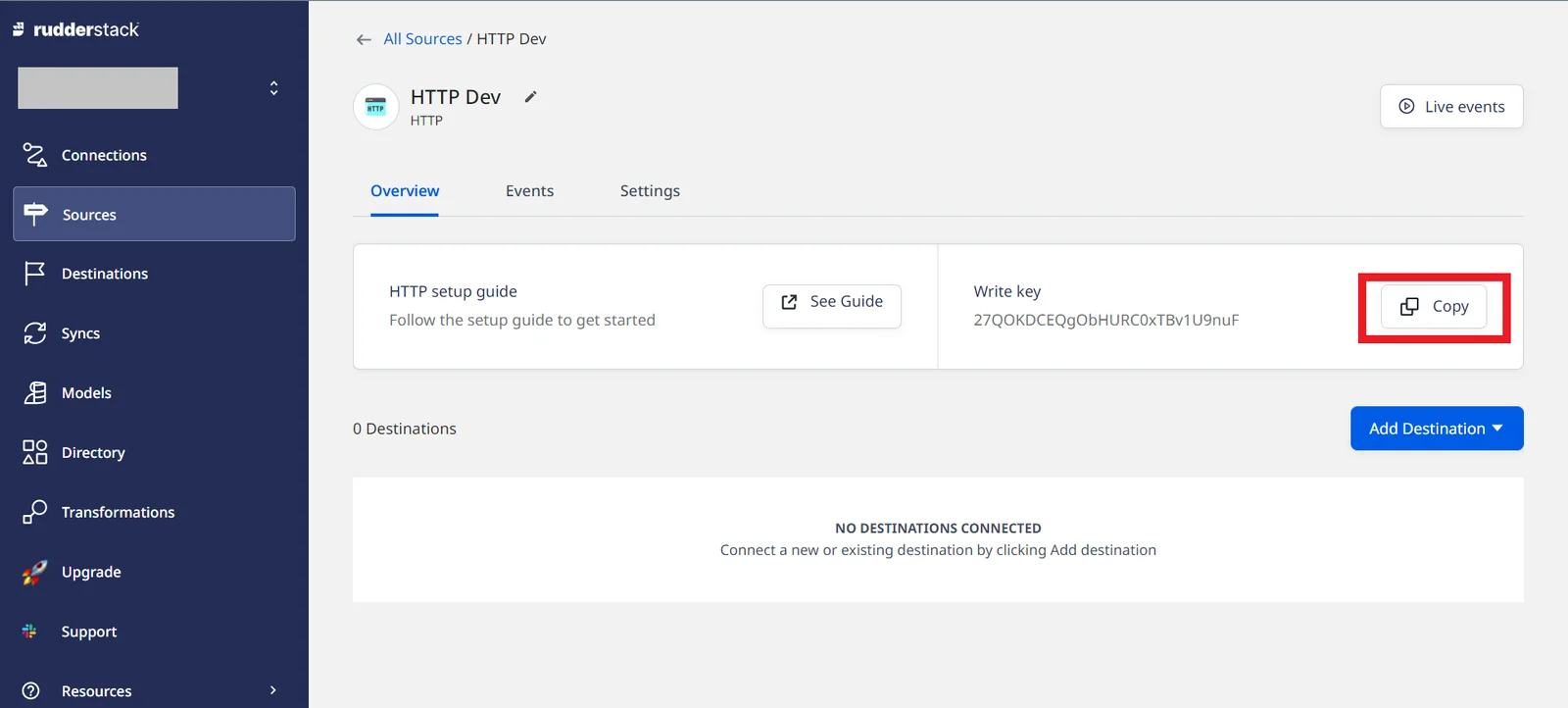Click the Models sidebar icon
Screen dimensions: 1568x708
(35, 393)
